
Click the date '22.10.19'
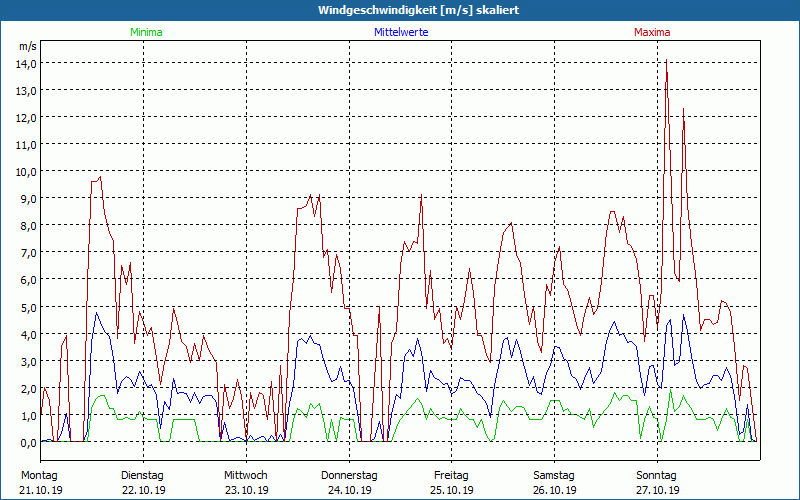tap(144, 490)
